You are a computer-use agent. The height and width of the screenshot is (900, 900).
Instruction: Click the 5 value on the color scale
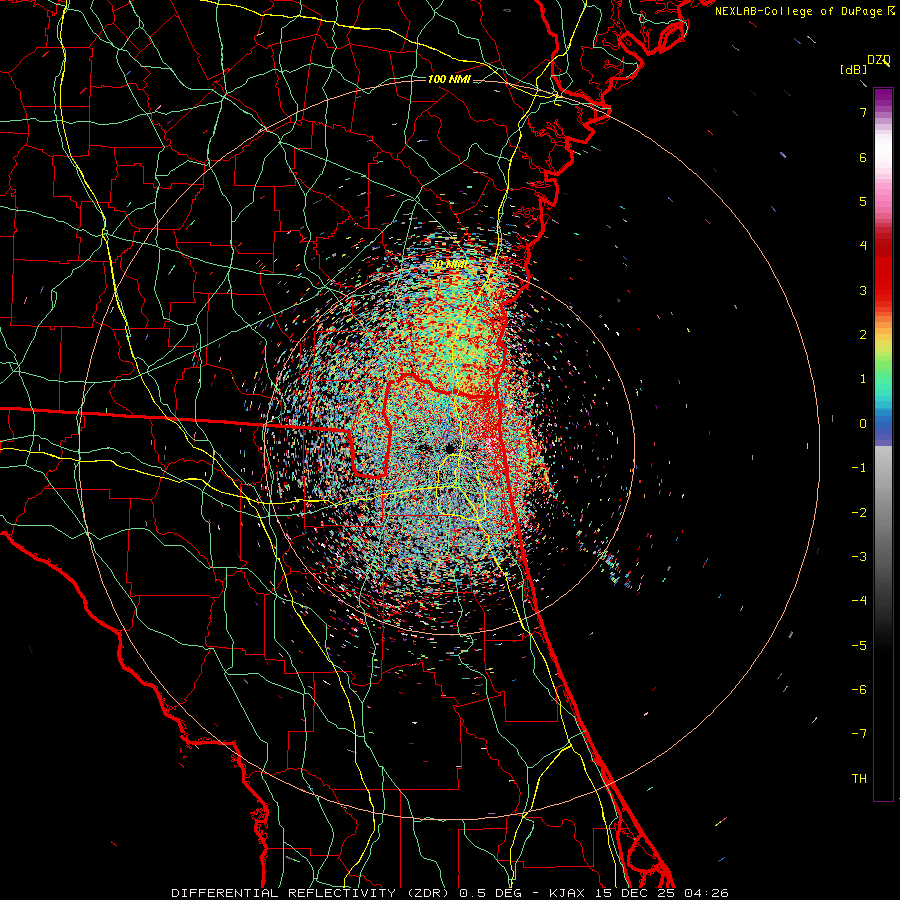[x=863, y=201]
